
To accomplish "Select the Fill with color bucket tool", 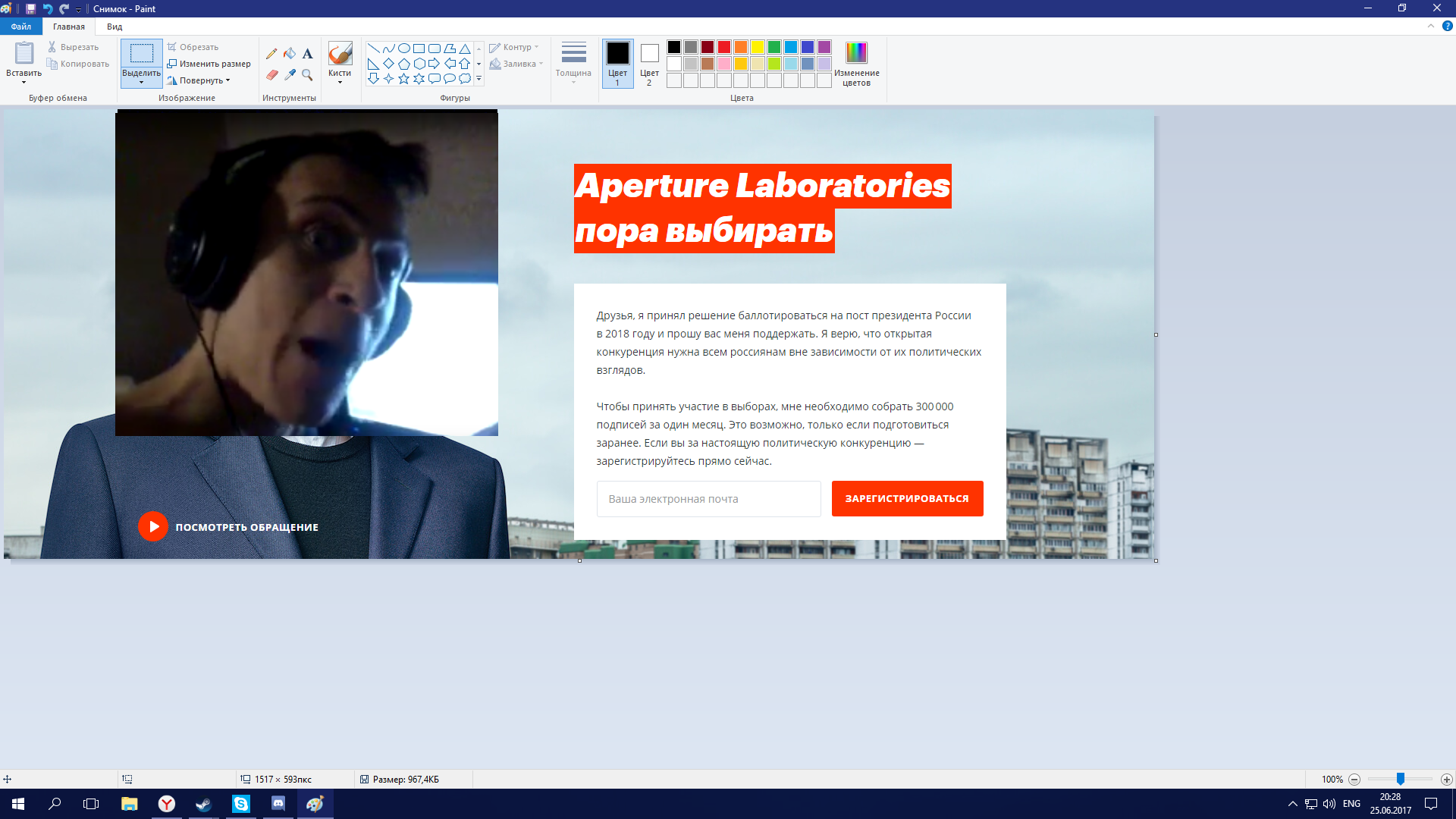I will [290, 54].
